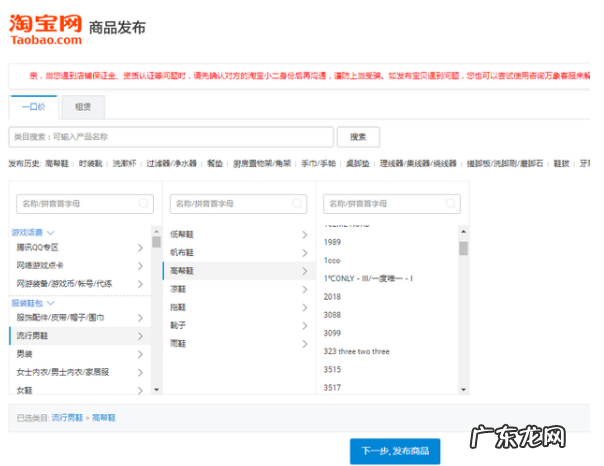Click the 下一步,发布商品 button

point(395,451)
